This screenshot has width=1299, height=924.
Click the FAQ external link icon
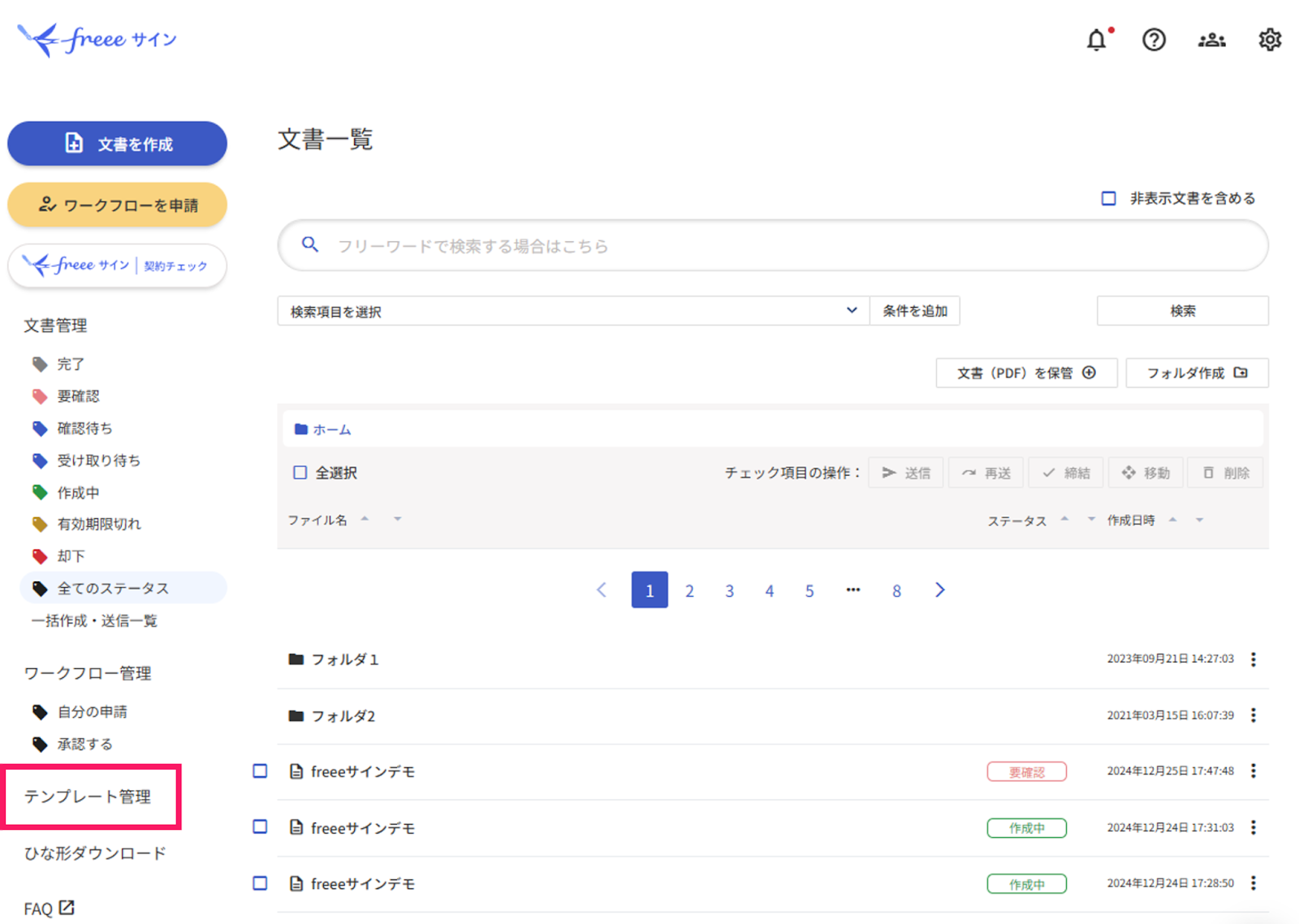[x=67, y=908]
